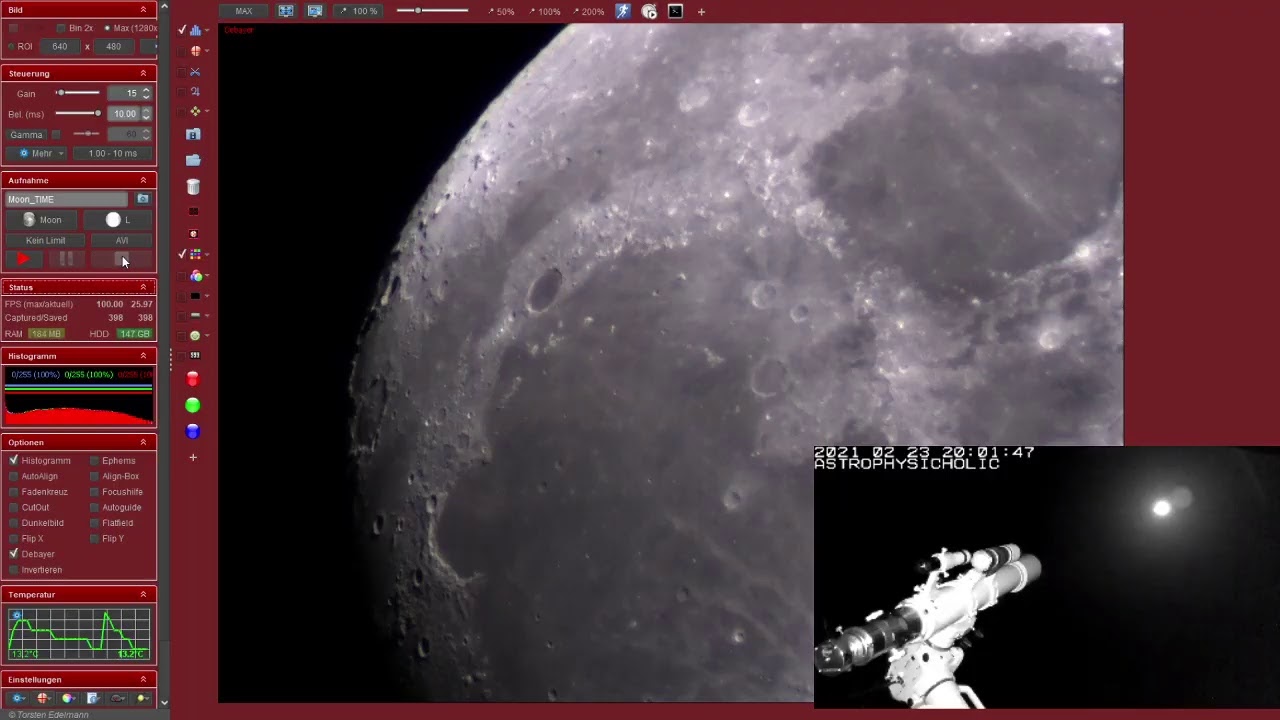Viewport: 1280px width, 720px height.
Task: Select the scissors cutout icon
Action: (x=195, y=72)
